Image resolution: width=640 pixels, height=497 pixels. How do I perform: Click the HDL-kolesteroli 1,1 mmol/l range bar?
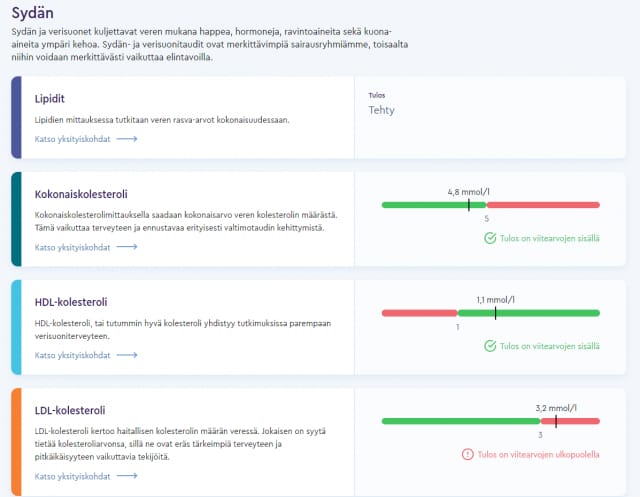click(490, 313)
